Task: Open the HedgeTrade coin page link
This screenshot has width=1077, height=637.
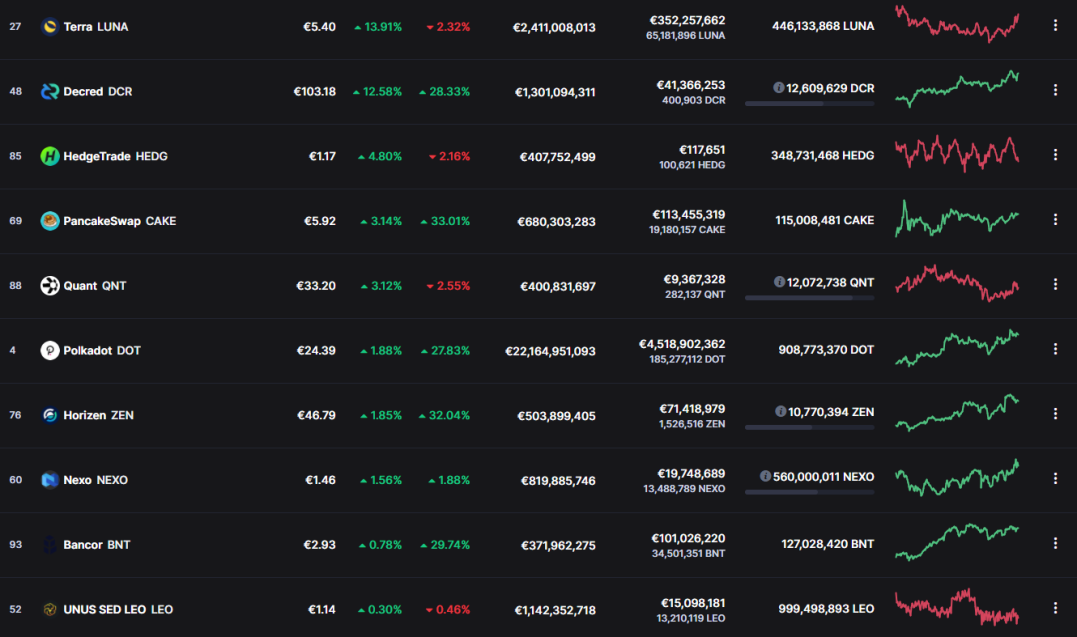Action: [x=115, y=156]
